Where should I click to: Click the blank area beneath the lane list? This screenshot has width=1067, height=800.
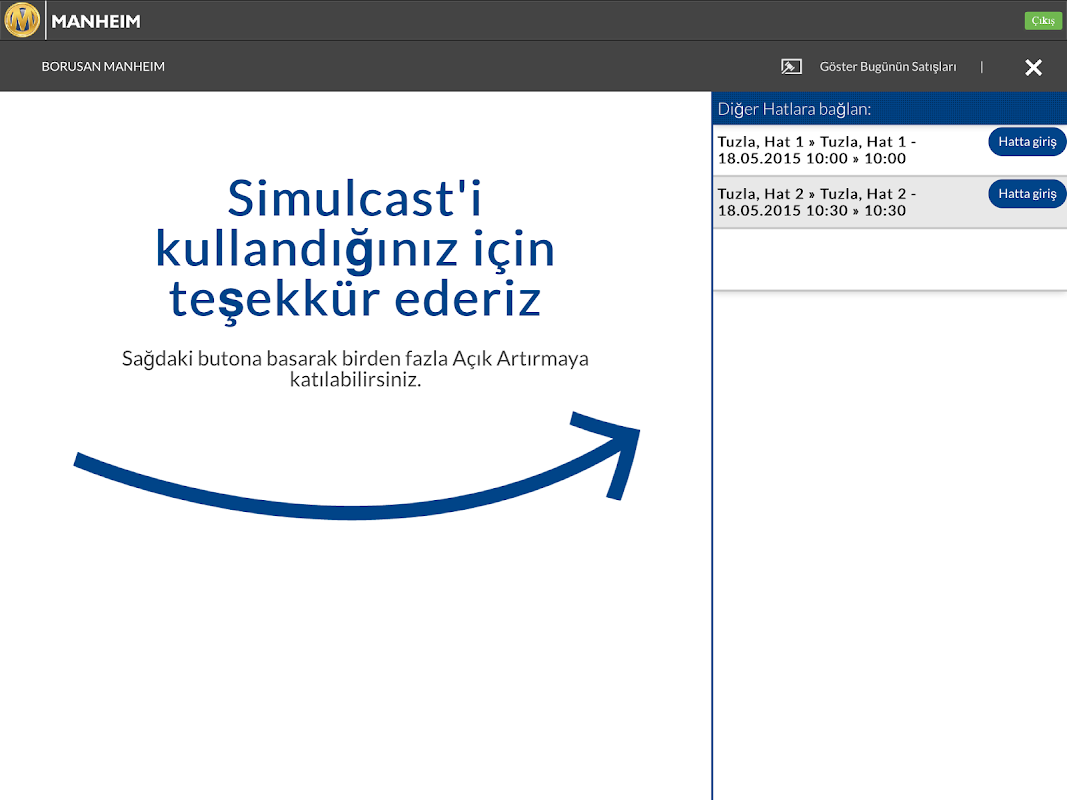pos(889,540)
